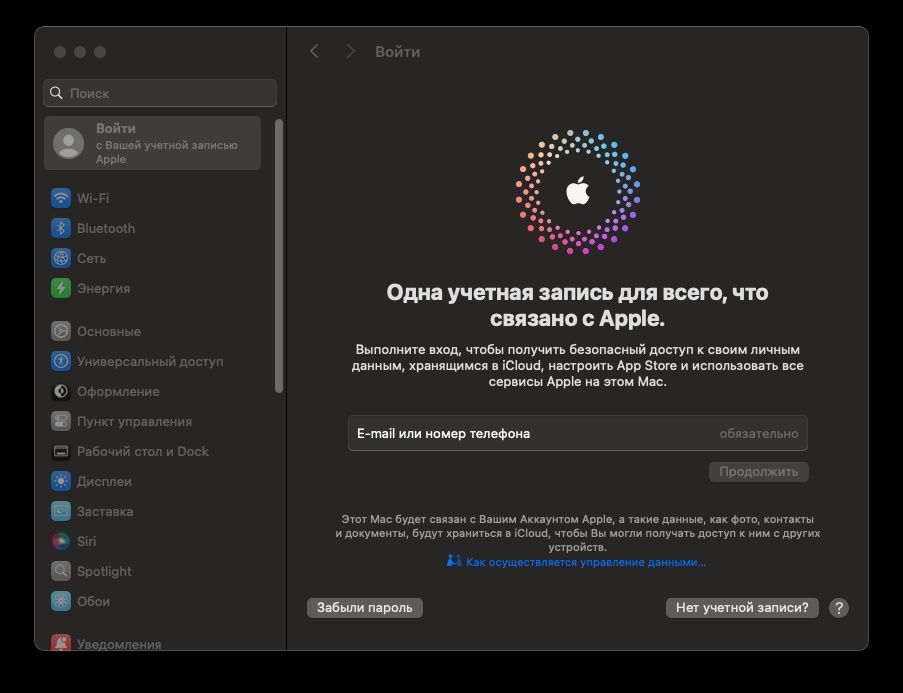Select Уведомления bell icon
Screen dimensions: 903x693
pyautogui.click(x=60, y=643)
